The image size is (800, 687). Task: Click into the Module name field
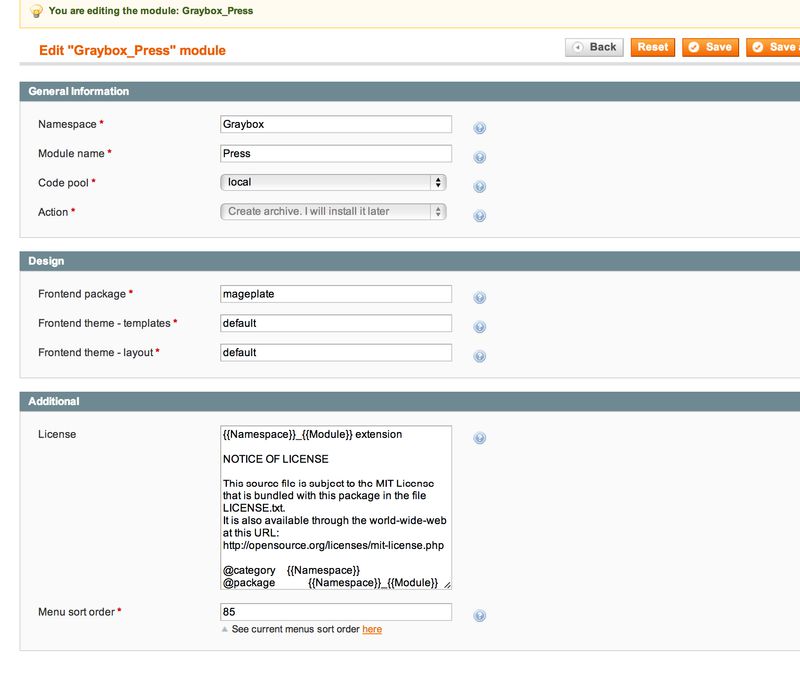pos(335,153)
